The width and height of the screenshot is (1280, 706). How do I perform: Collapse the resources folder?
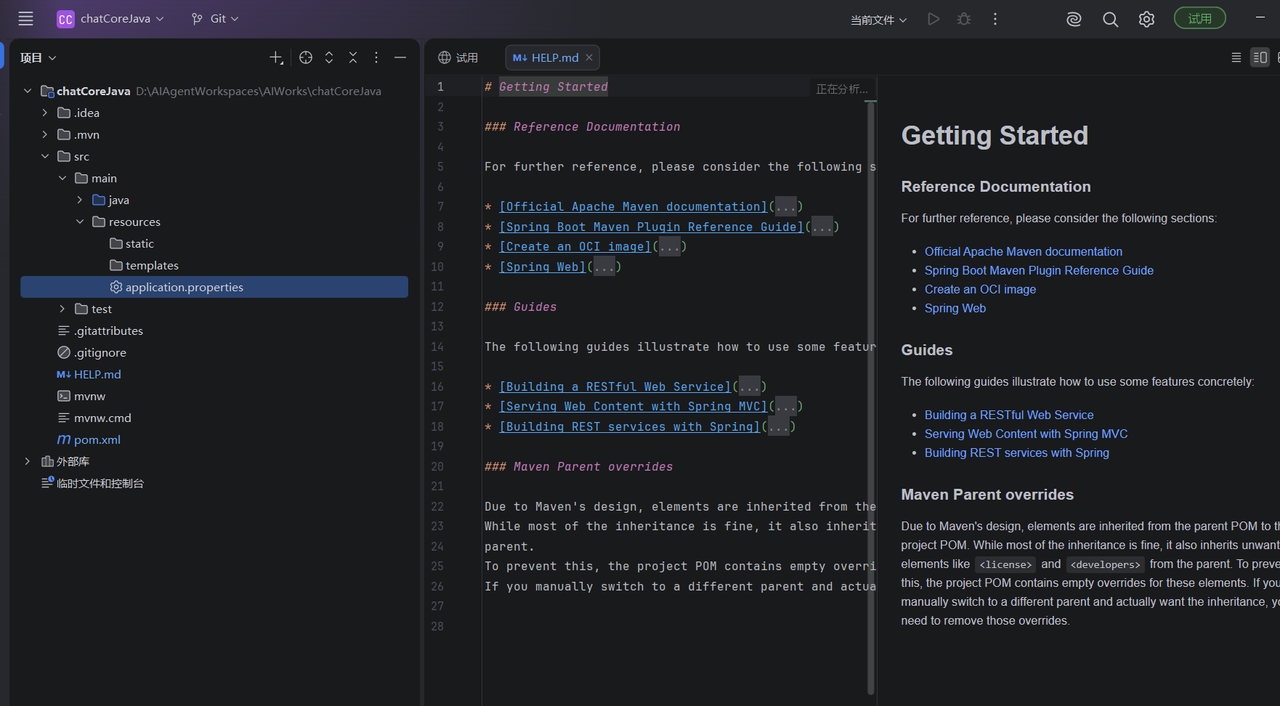point(80,222)
